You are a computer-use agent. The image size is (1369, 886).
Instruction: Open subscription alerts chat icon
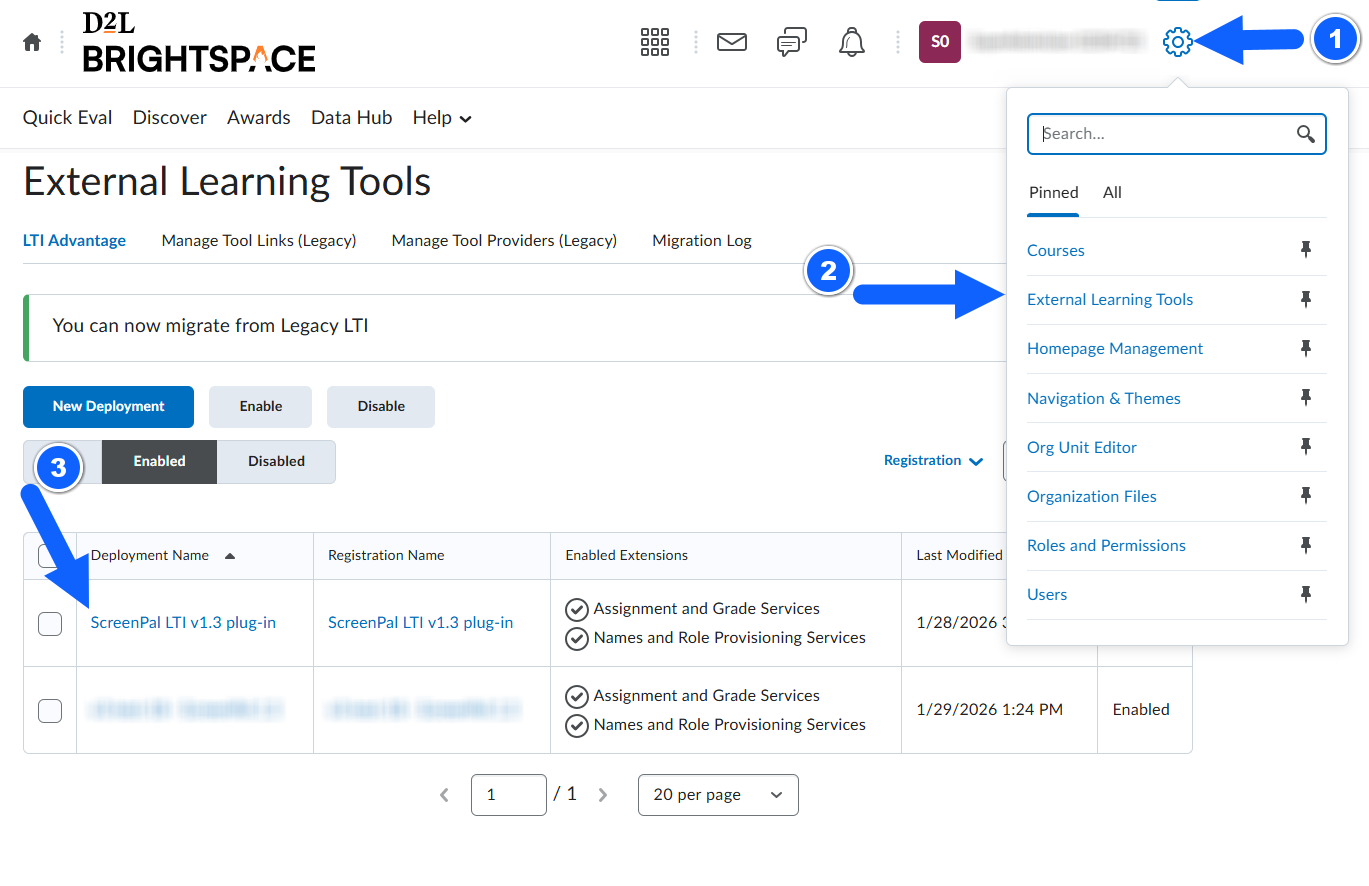point(791,43)
